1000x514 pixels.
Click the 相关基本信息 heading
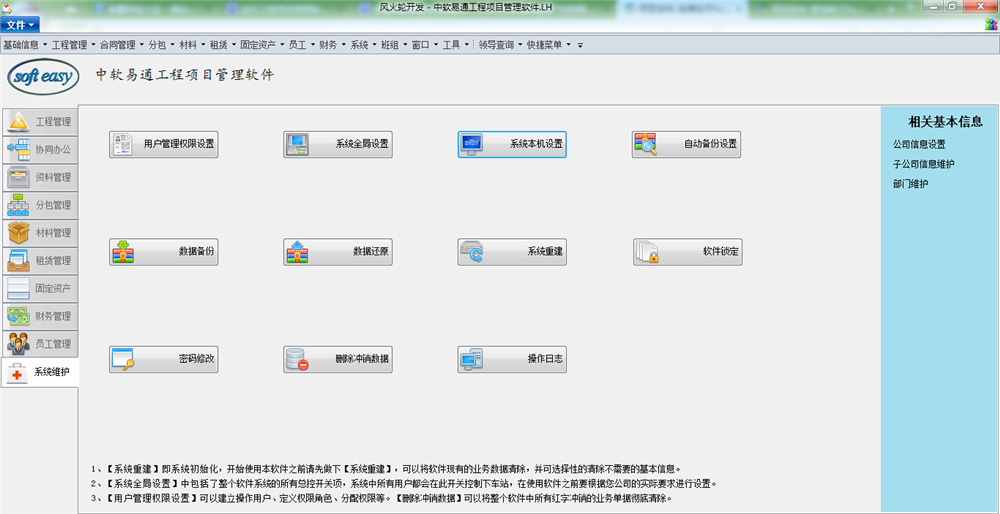pos(945,122)
